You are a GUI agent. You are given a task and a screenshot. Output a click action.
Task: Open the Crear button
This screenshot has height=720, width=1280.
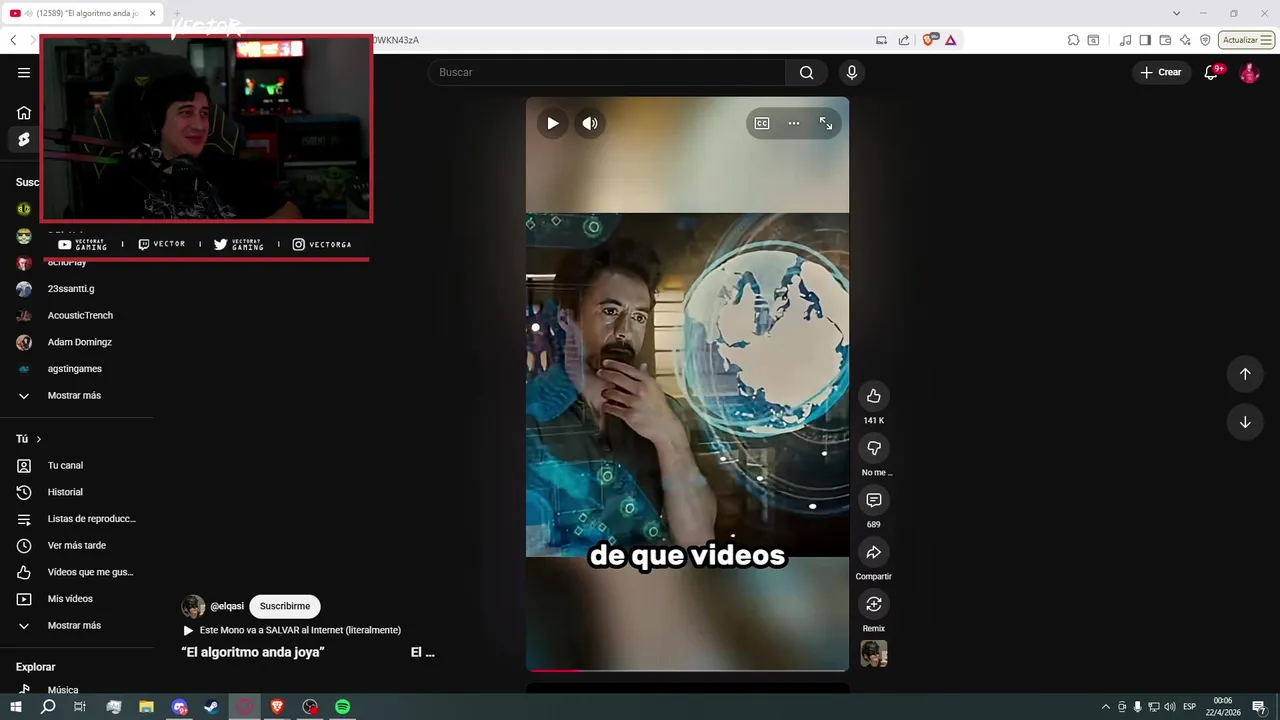[1161, 72]
